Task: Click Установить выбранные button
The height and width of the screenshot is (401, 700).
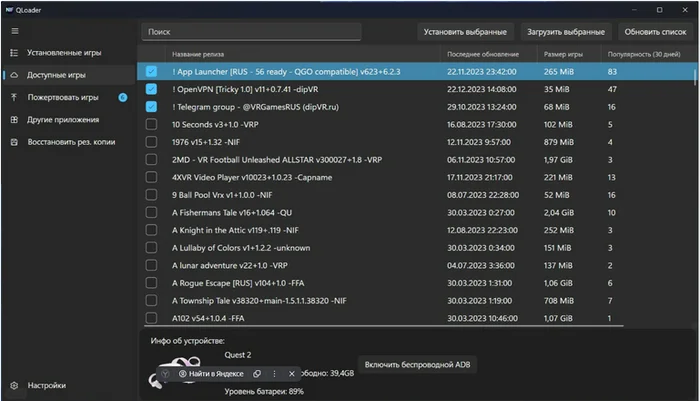Action: coord(465,32)
